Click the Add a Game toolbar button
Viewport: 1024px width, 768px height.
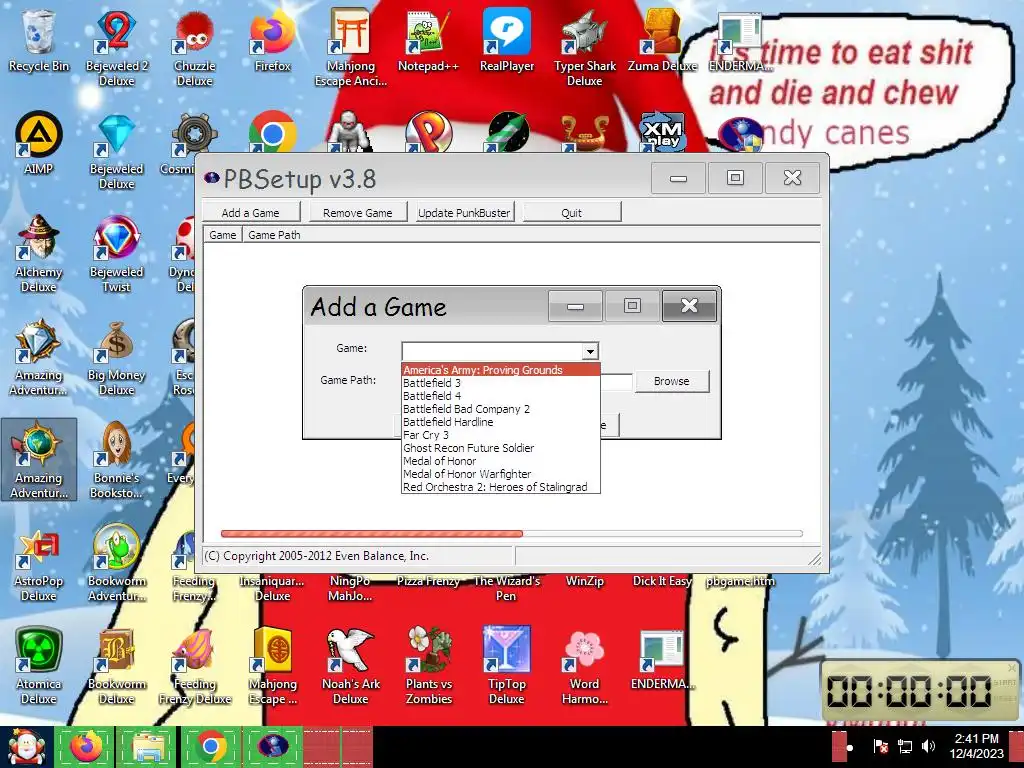251,212
